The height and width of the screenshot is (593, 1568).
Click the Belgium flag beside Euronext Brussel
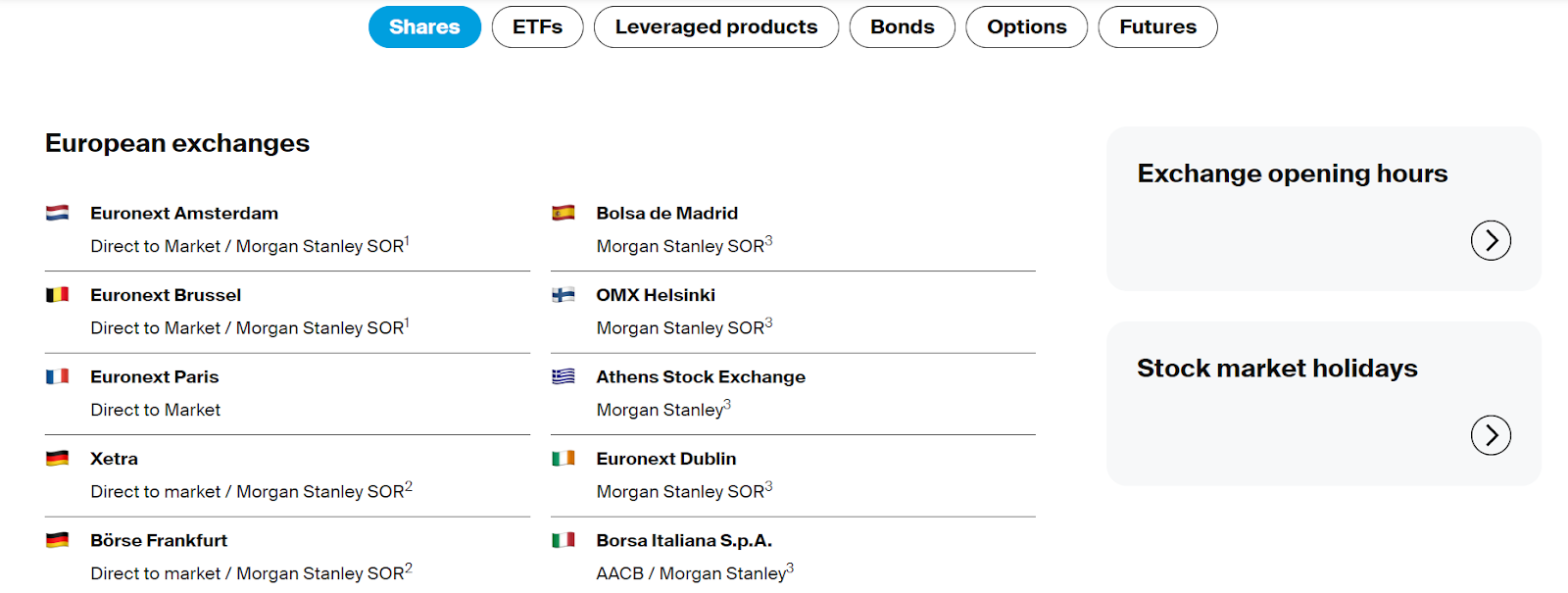click(x=57, y=294)
